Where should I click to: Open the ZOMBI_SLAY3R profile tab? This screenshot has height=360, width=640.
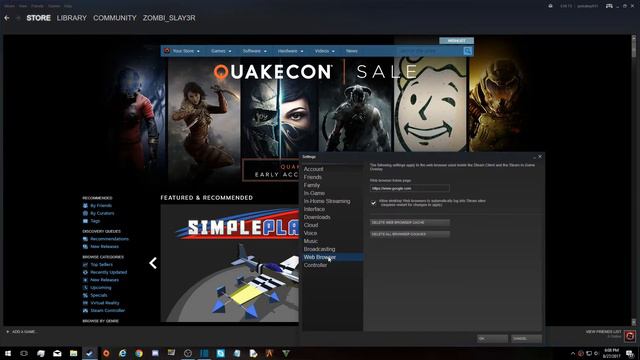click(x=169, y=18)
